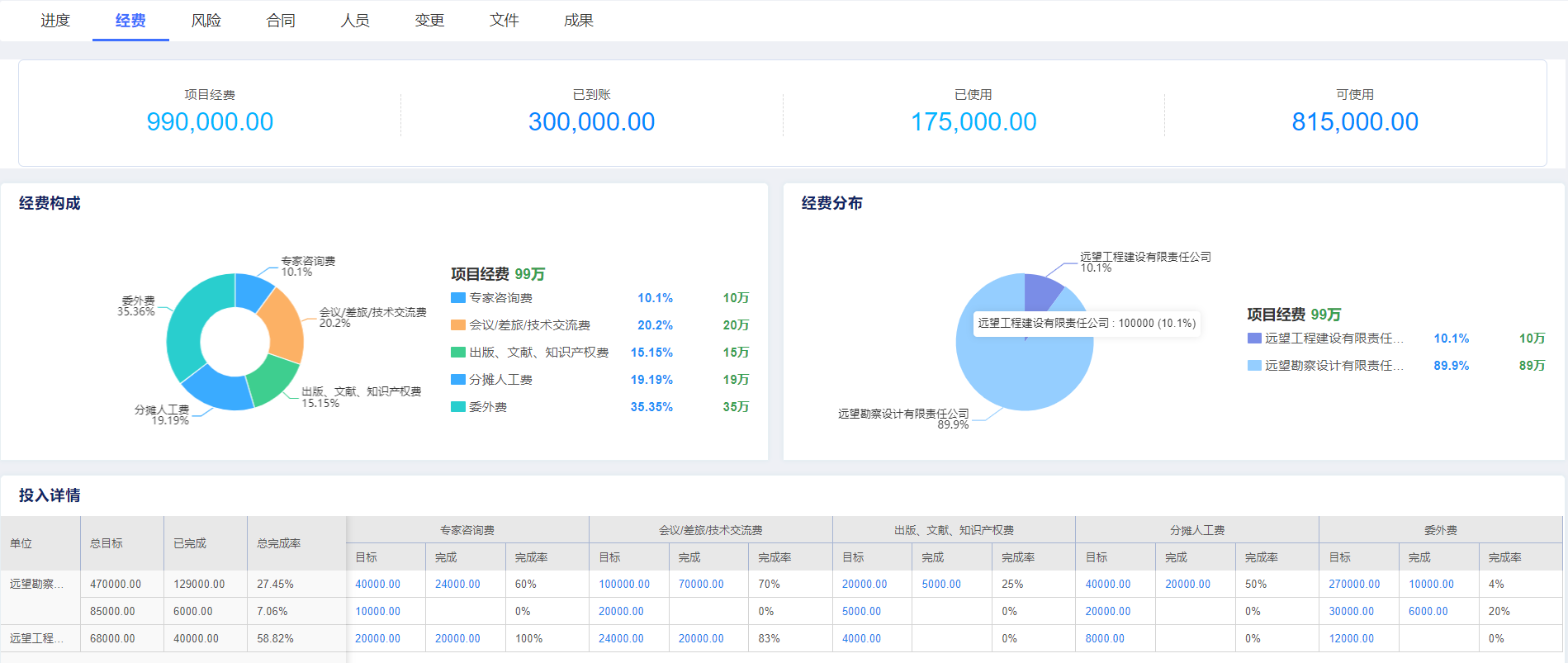Image resolution: width=1568 pixels, height=663 pixels.
Task: Open the 风险 tab
Action: 206,21
